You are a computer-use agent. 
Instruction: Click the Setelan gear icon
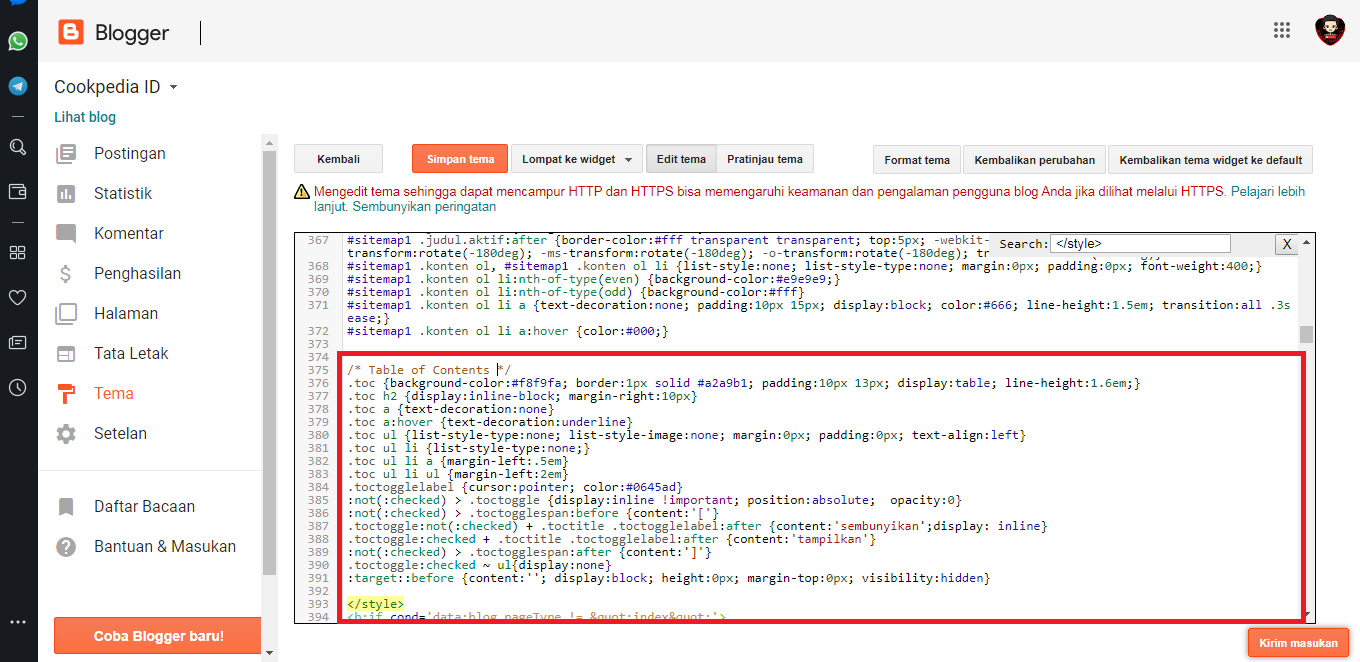(66, 434)
